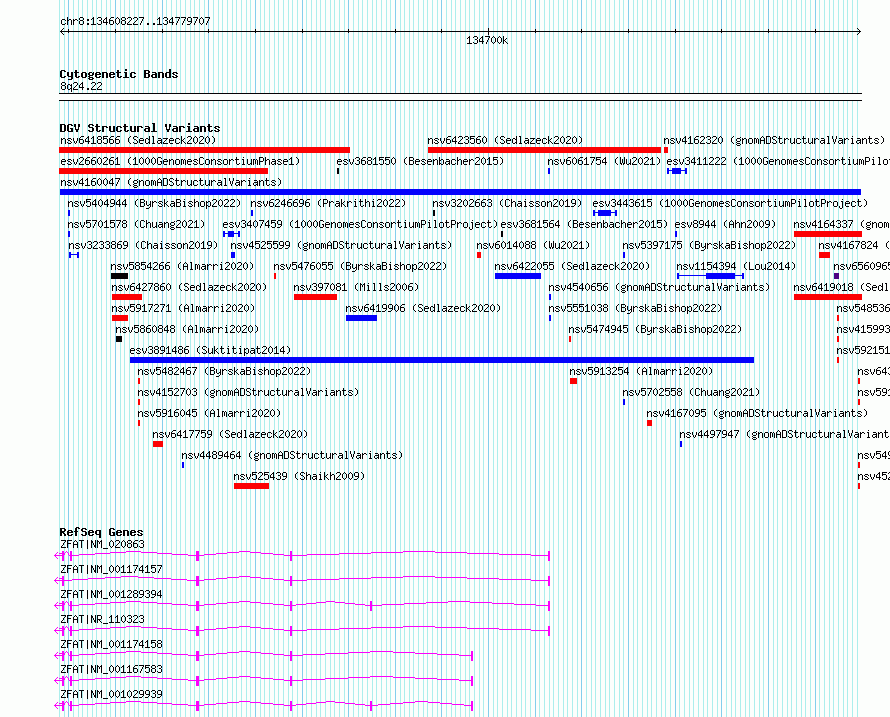Click chr8:134608227..134779707 coordinate text
This screenshot has width=890, height=717.
135,22
